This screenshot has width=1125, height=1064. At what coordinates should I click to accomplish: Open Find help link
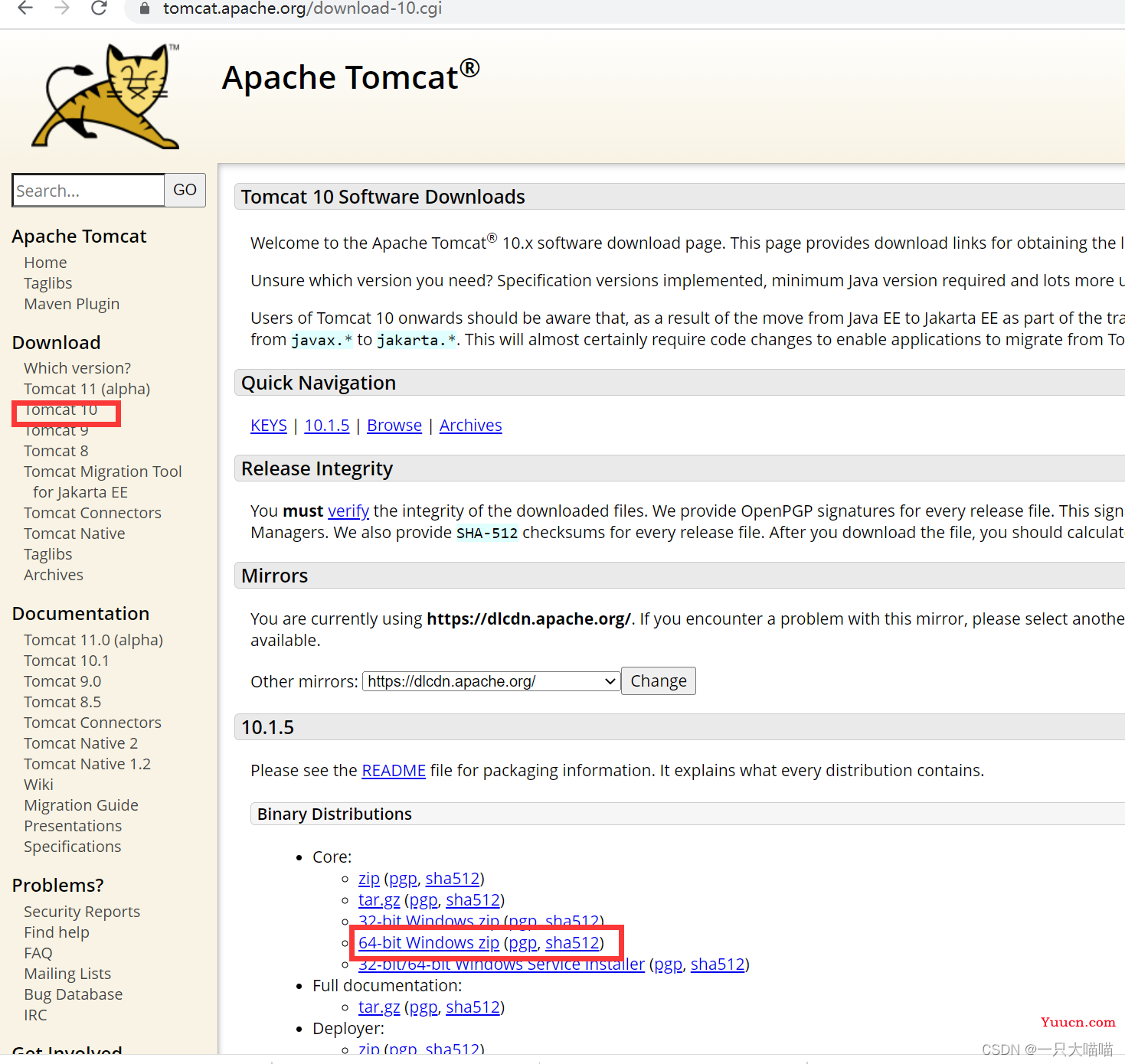coord(57,932)
